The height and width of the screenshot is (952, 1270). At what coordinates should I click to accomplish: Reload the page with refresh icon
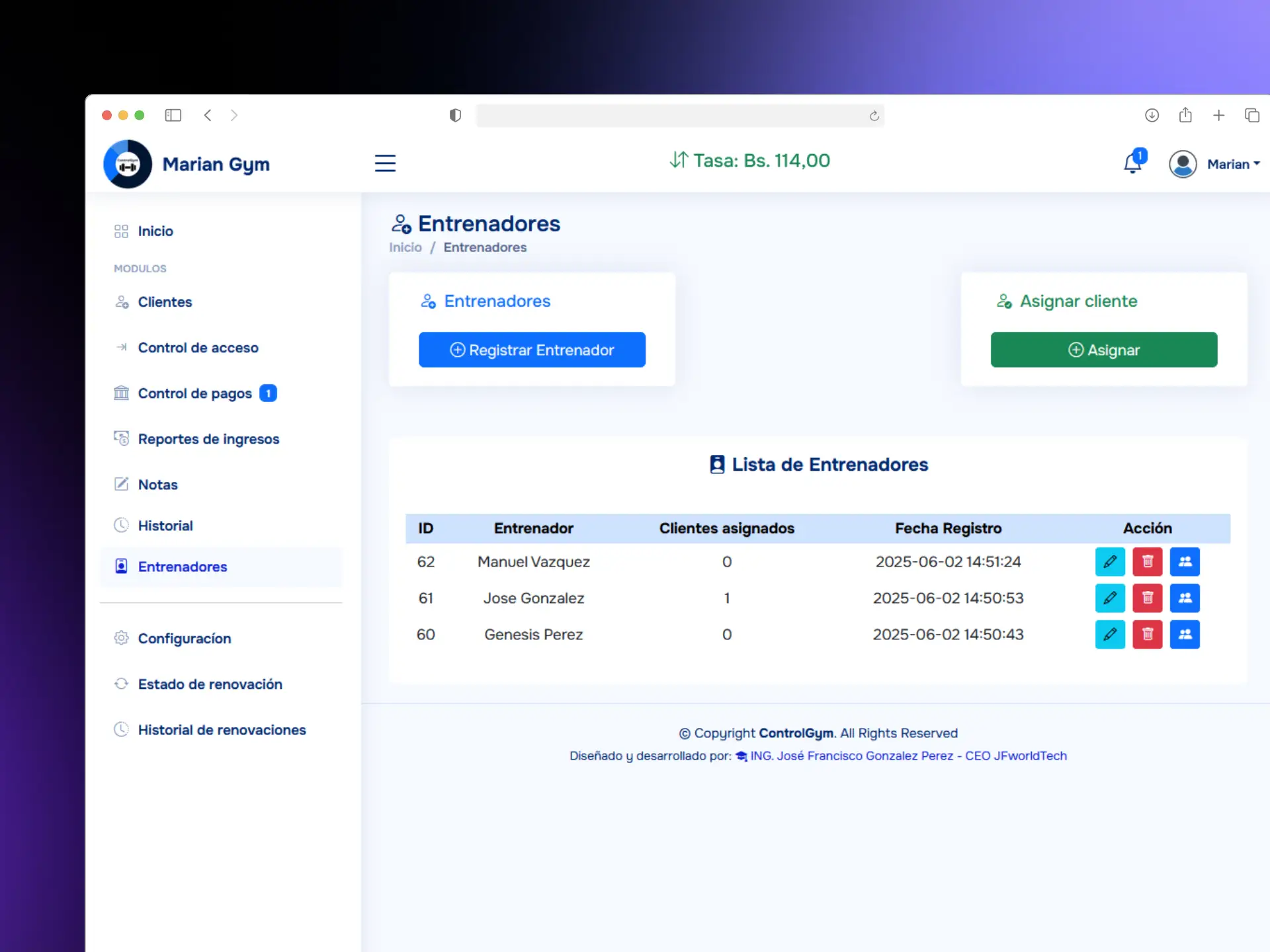(874, 116)
